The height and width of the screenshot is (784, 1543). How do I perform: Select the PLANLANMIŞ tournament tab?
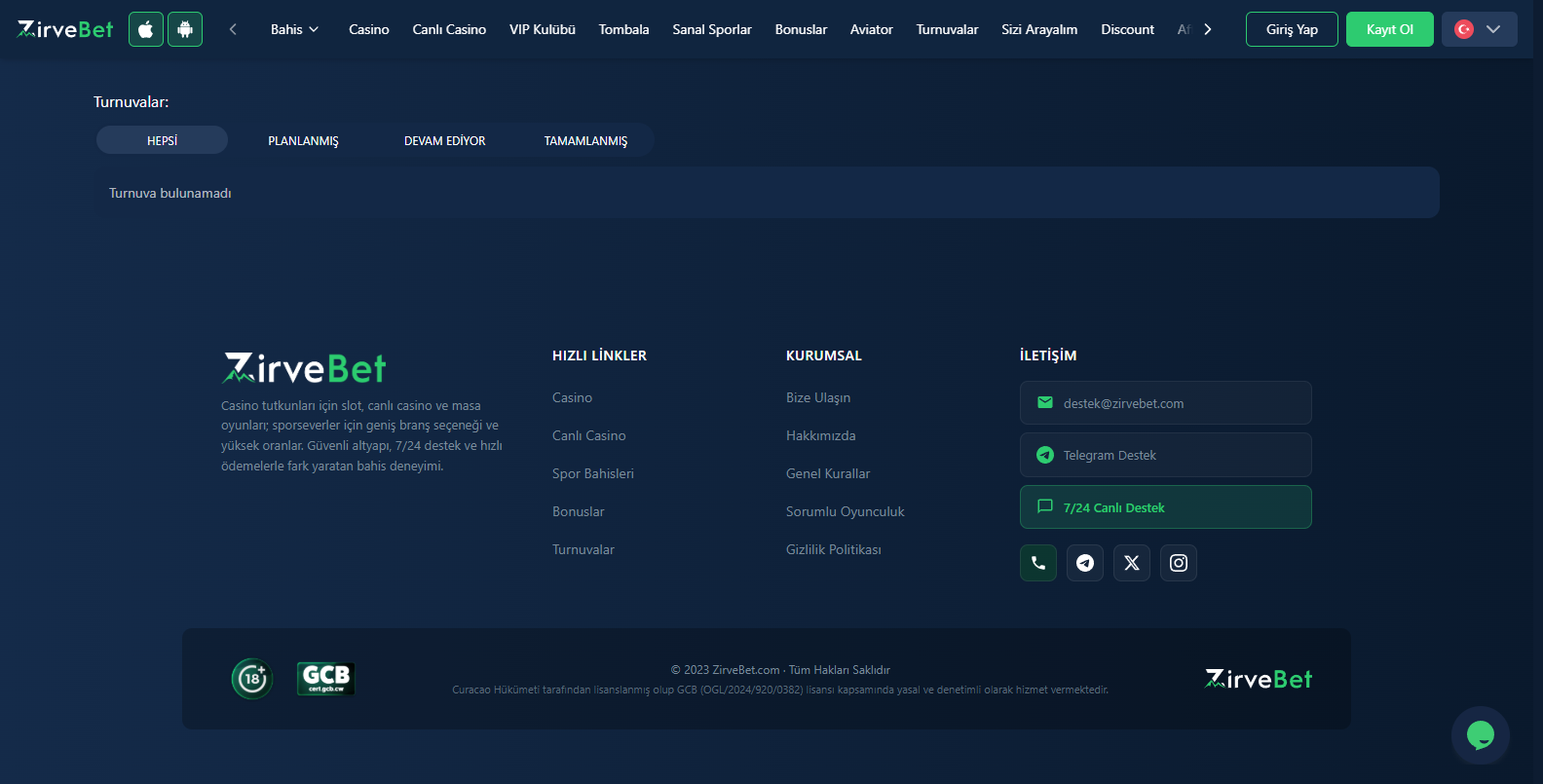[303, 140]
